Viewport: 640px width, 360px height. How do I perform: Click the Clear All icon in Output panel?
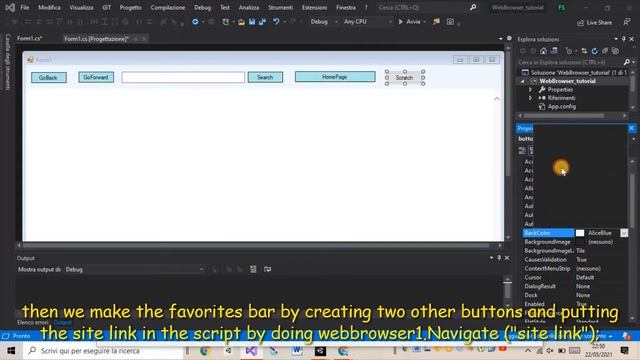[253, 269]
